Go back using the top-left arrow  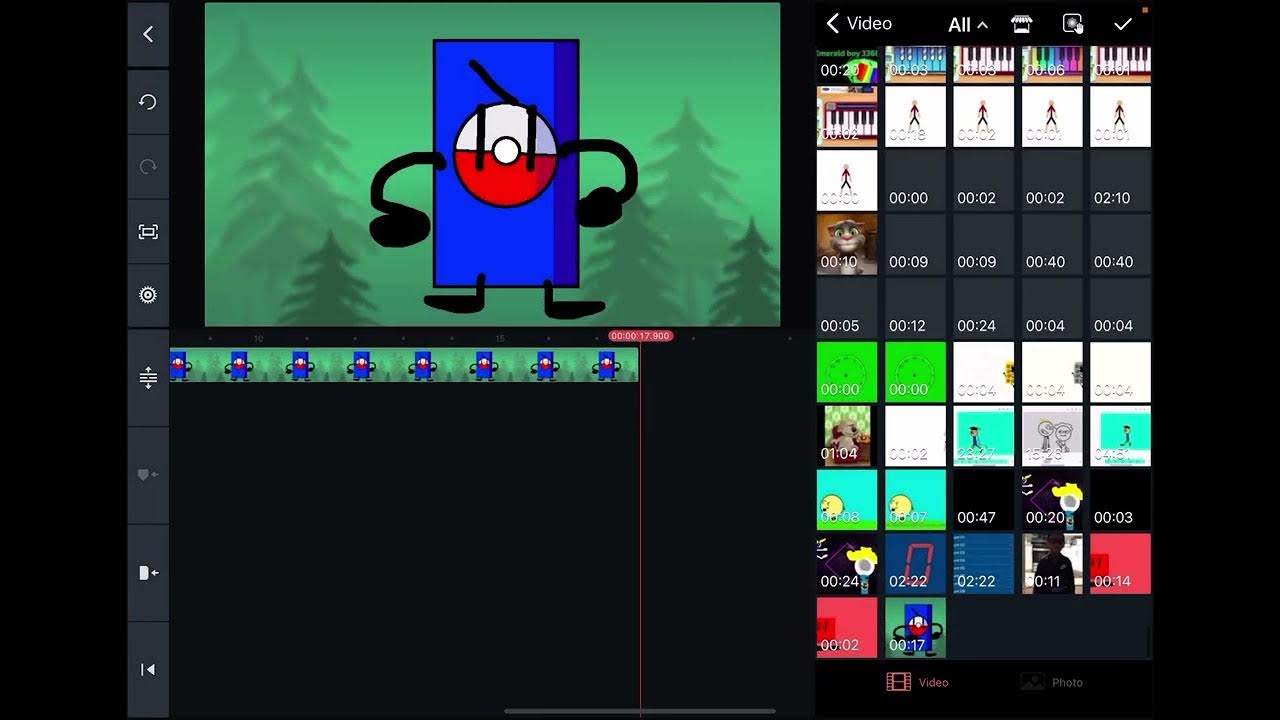(x=148, y=34)
